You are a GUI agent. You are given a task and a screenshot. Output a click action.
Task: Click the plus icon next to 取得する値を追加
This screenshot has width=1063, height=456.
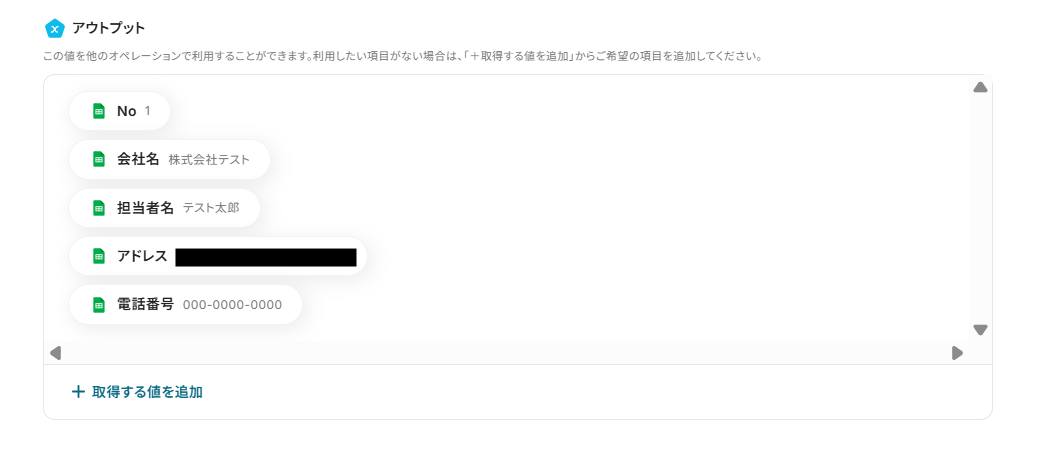78,392
